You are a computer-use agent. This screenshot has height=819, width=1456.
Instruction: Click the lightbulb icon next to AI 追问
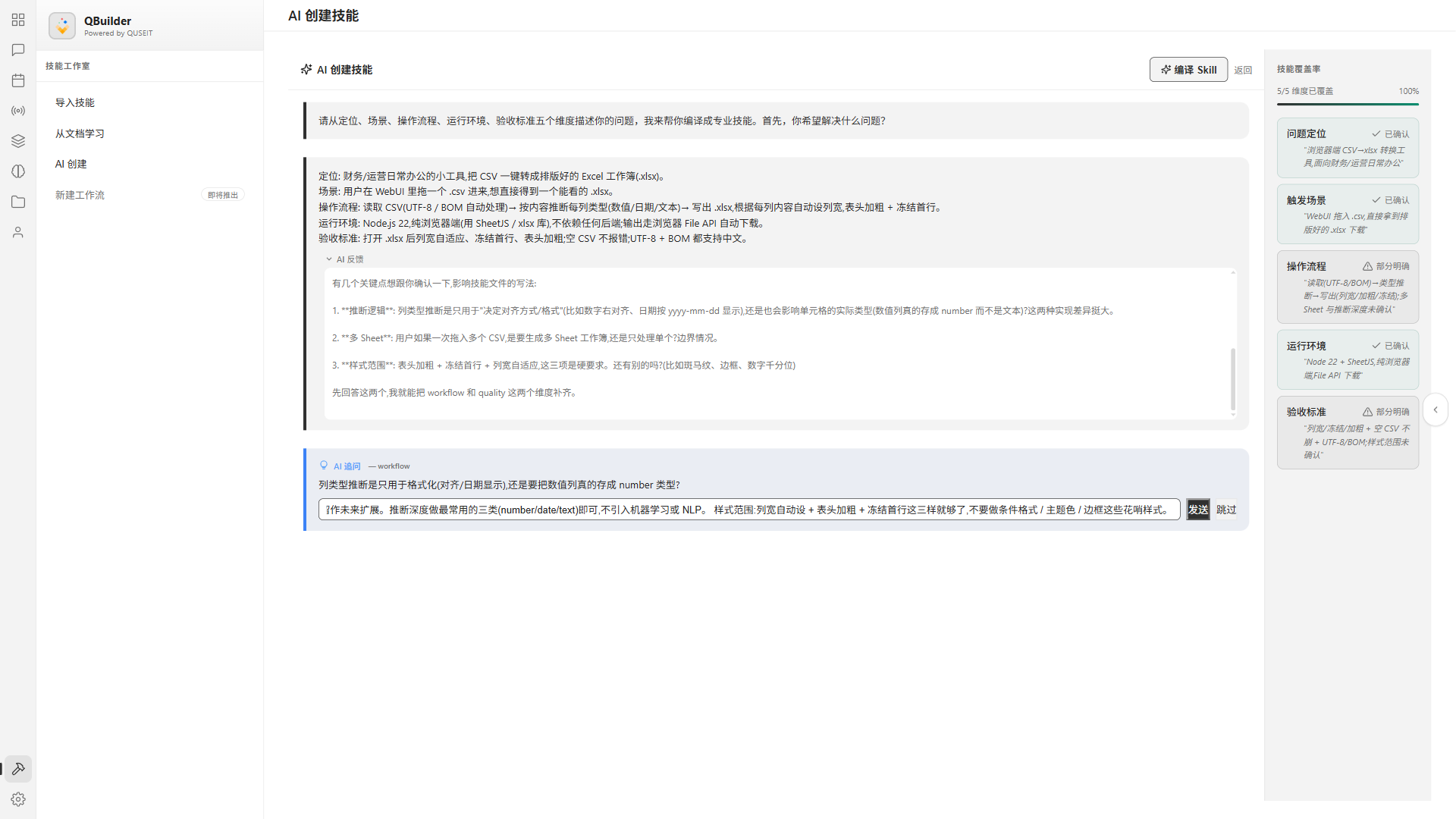(x=324, y=466)
